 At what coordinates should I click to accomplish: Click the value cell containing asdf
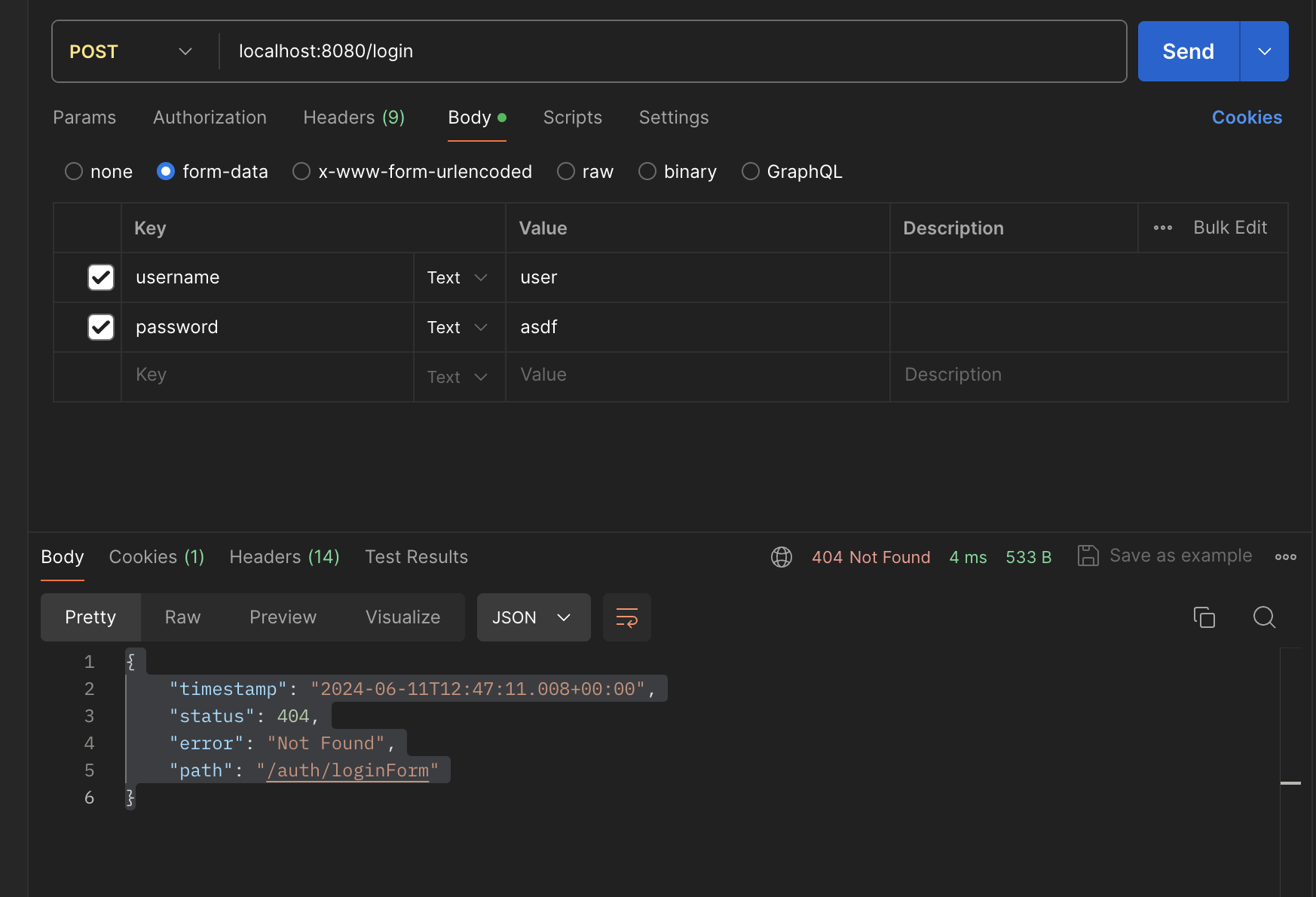pos(697,327)
